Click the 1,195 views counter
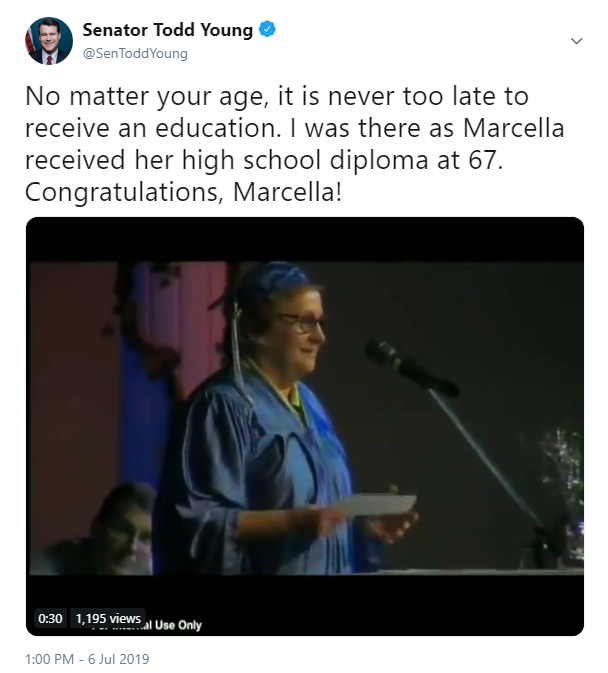This screenshot has height=673, width=608. [108, 618]
